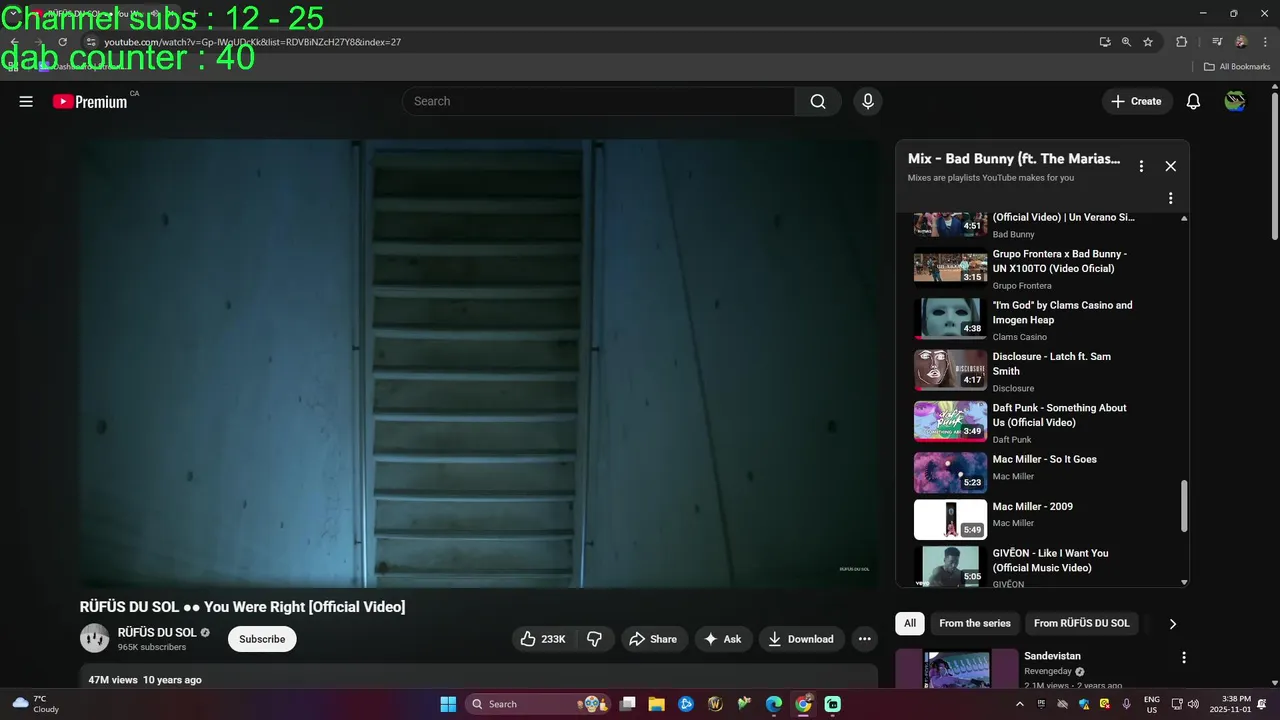Open Bad Bunny playlist entry 4:51

(x=1040, y=224)
